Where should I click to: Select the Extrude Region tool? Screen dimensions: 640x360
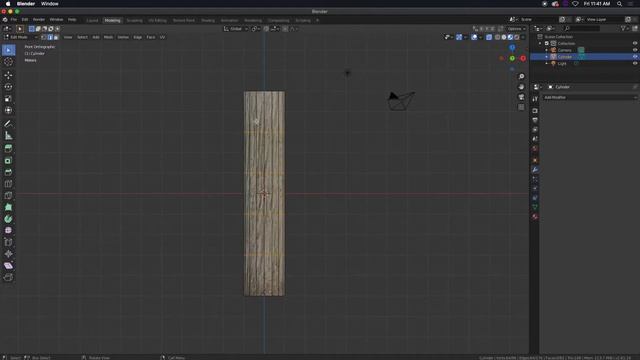click(9, 149)
